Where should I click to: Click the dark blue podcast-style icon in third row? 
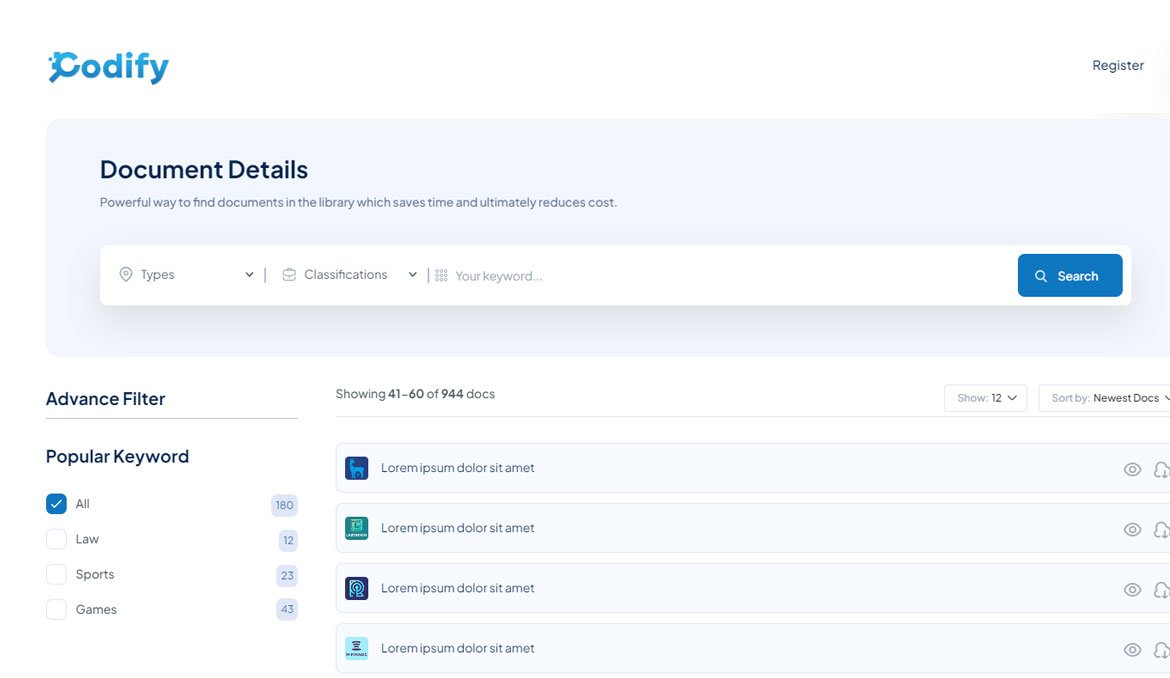click(x=357, y=588)
